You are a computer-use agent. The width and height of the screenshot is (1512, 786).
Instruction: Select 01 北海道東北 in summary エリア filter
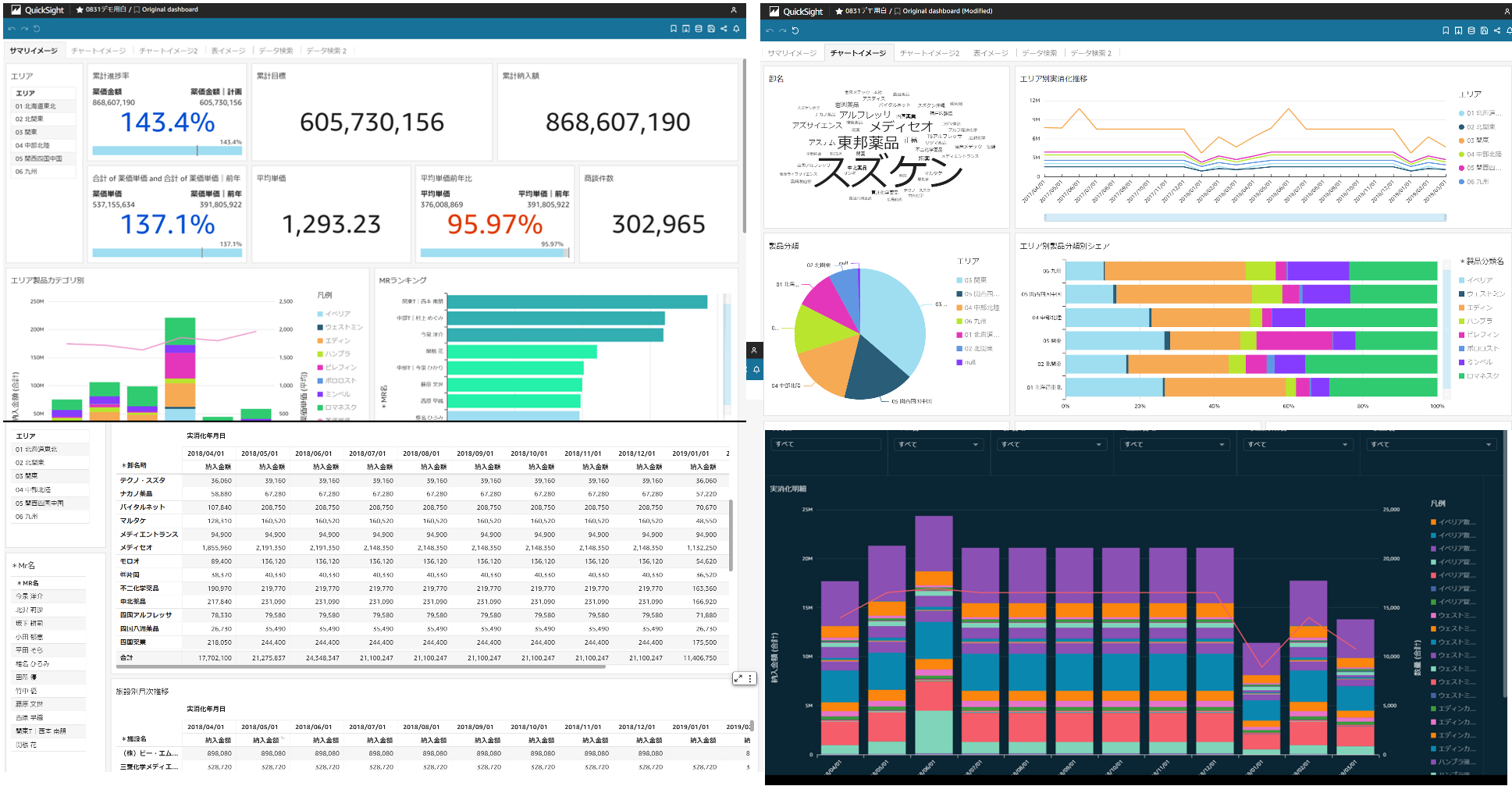coord(44,106)
